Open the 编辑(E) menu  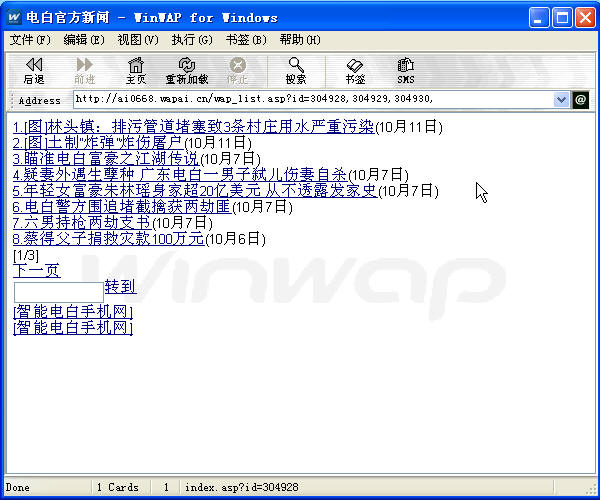point(83,40)
